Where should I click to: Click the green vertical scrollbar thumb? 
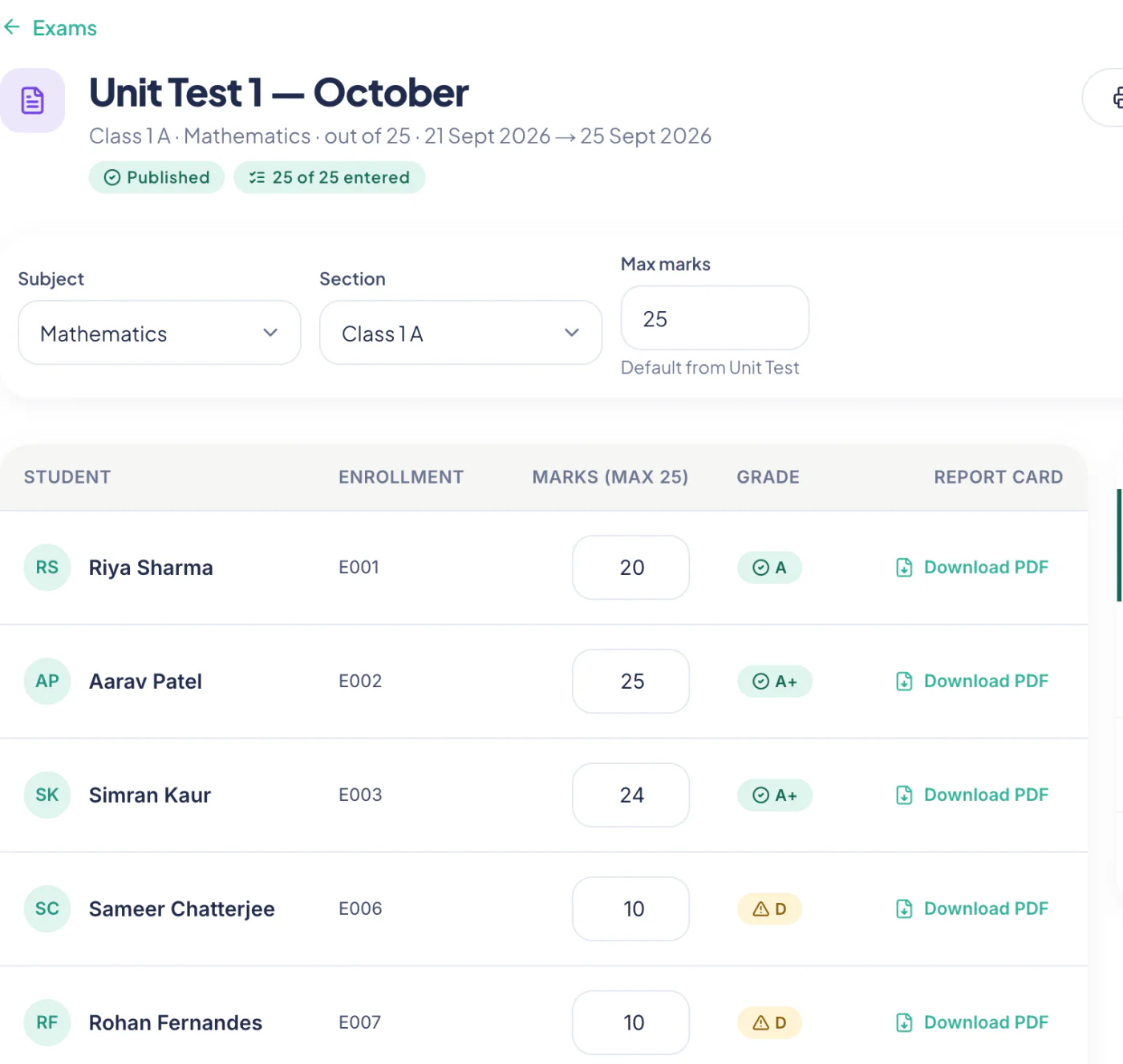tap(1119, 545)
